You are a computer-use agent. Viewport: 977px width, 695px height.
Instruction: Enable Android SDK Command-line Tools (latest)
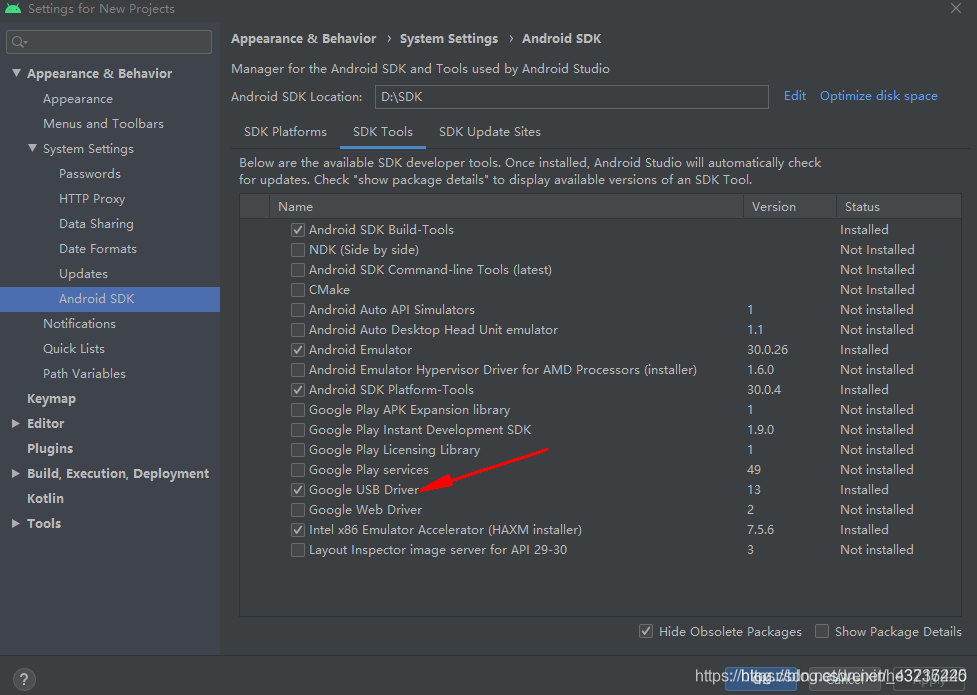click(298, 270)
